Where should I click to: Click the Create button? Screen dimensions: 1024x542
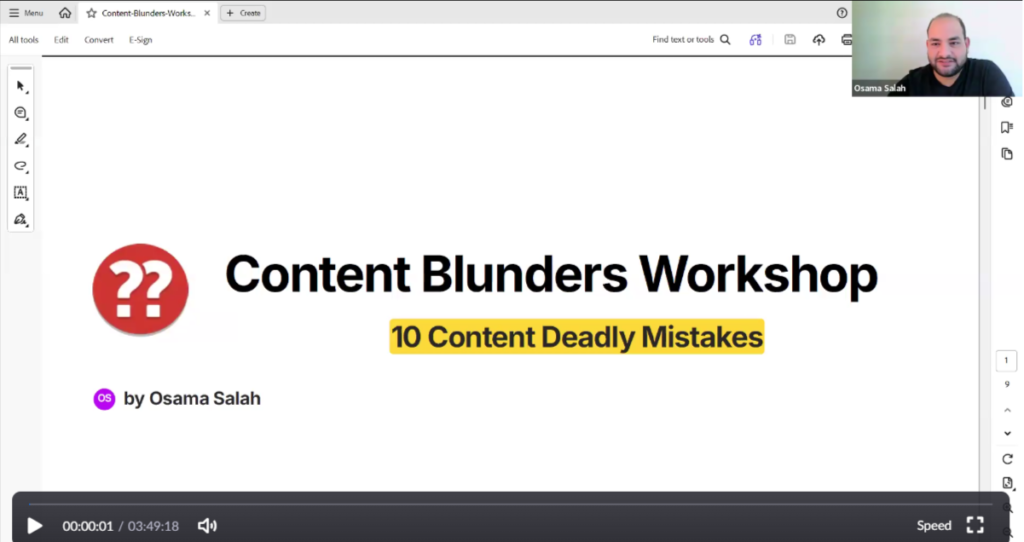(x=243, y=13)
